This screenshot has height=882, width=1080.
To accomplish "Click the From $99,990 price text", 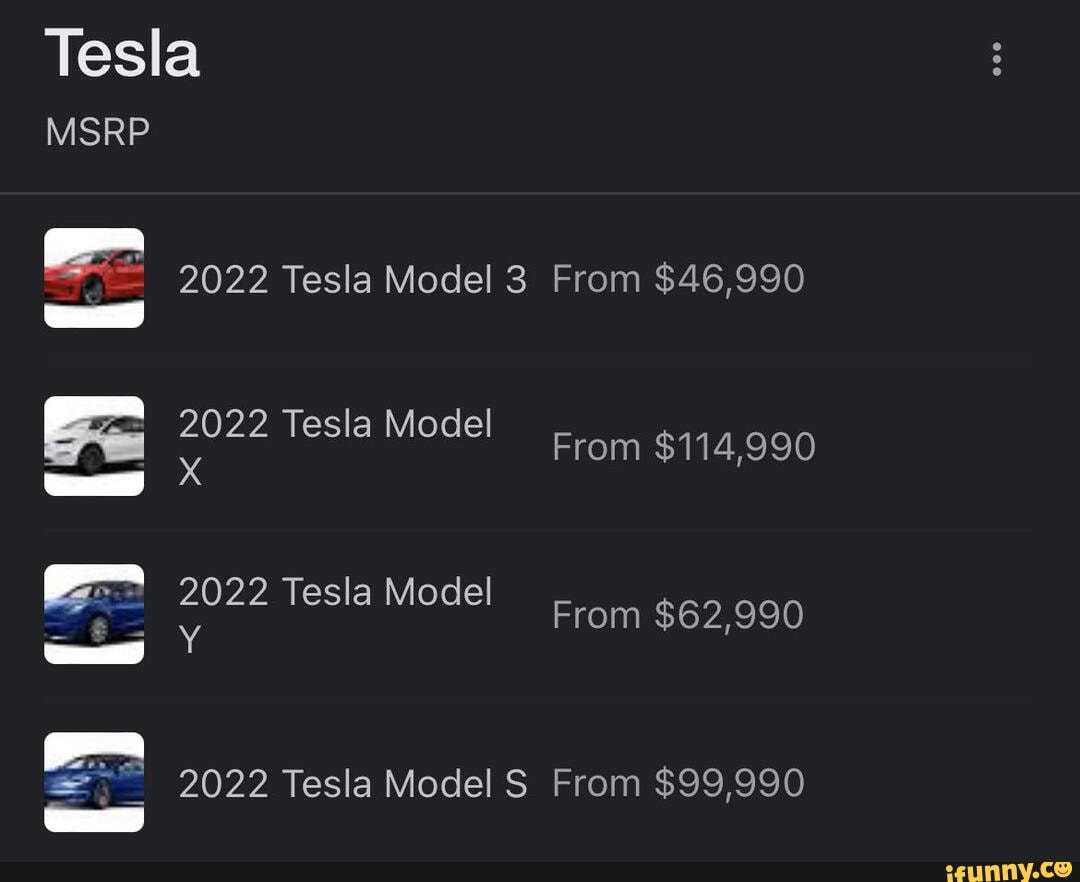I will point(678,783).
